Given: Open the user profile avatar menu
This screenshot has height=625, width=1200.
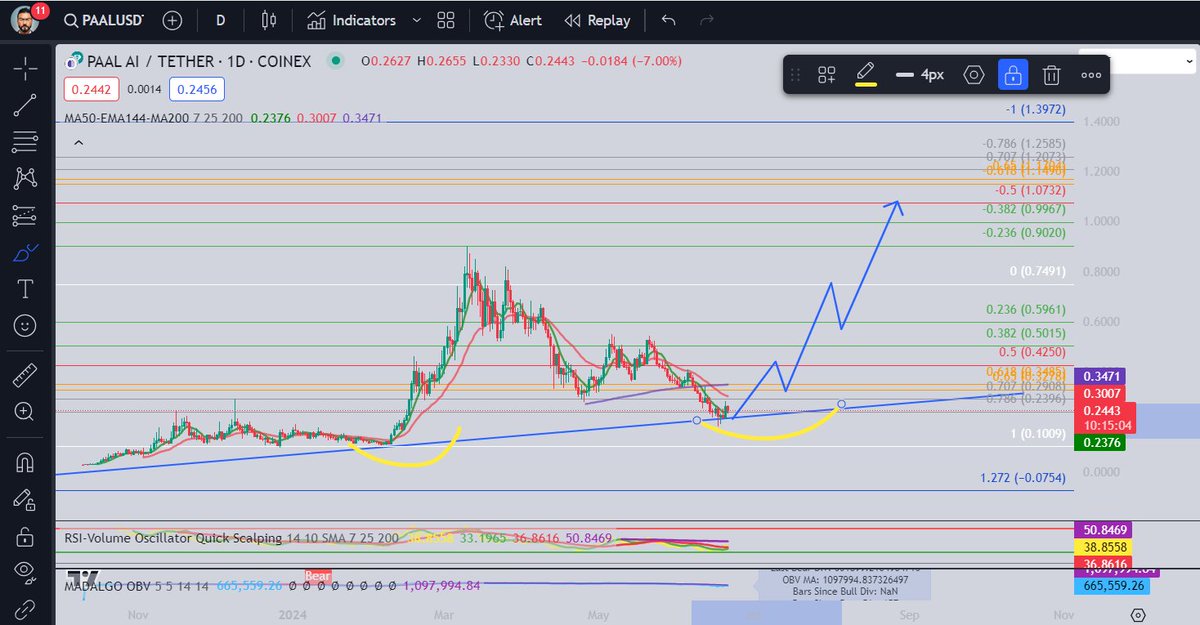Looking at the screenshot, I should (24, 21).
